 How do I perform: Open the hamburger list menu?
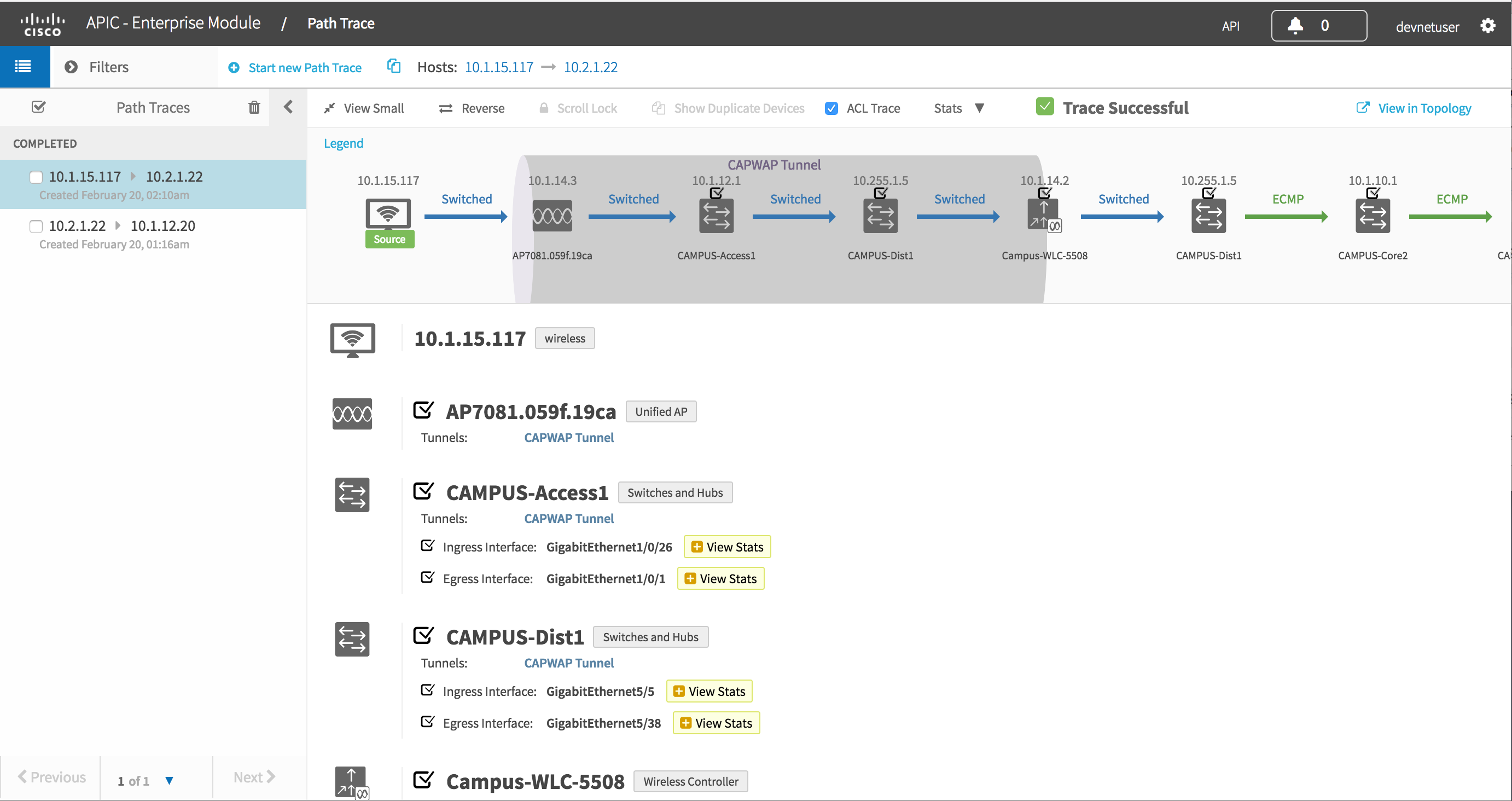pos(24,67)
